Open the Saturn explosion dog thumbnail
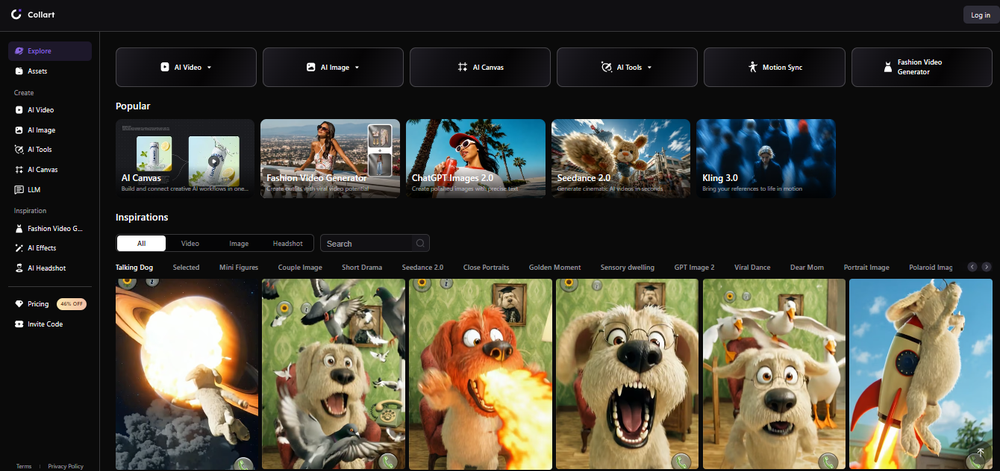The width and height of the screenshot is (1000, 471). (x=187, y=374)
